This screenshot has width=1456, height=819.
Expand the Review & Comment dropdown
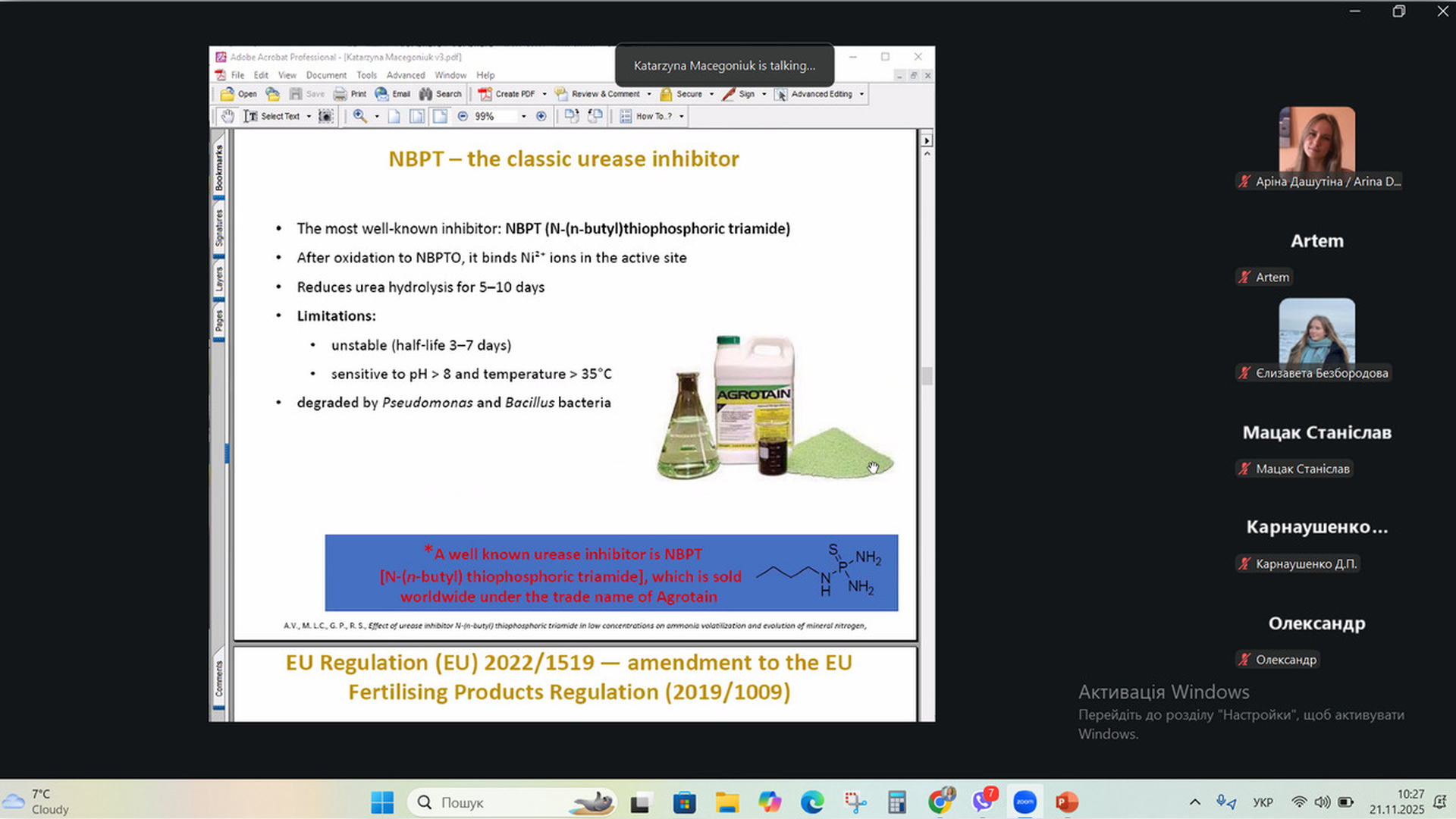click(x=649, y=94)
